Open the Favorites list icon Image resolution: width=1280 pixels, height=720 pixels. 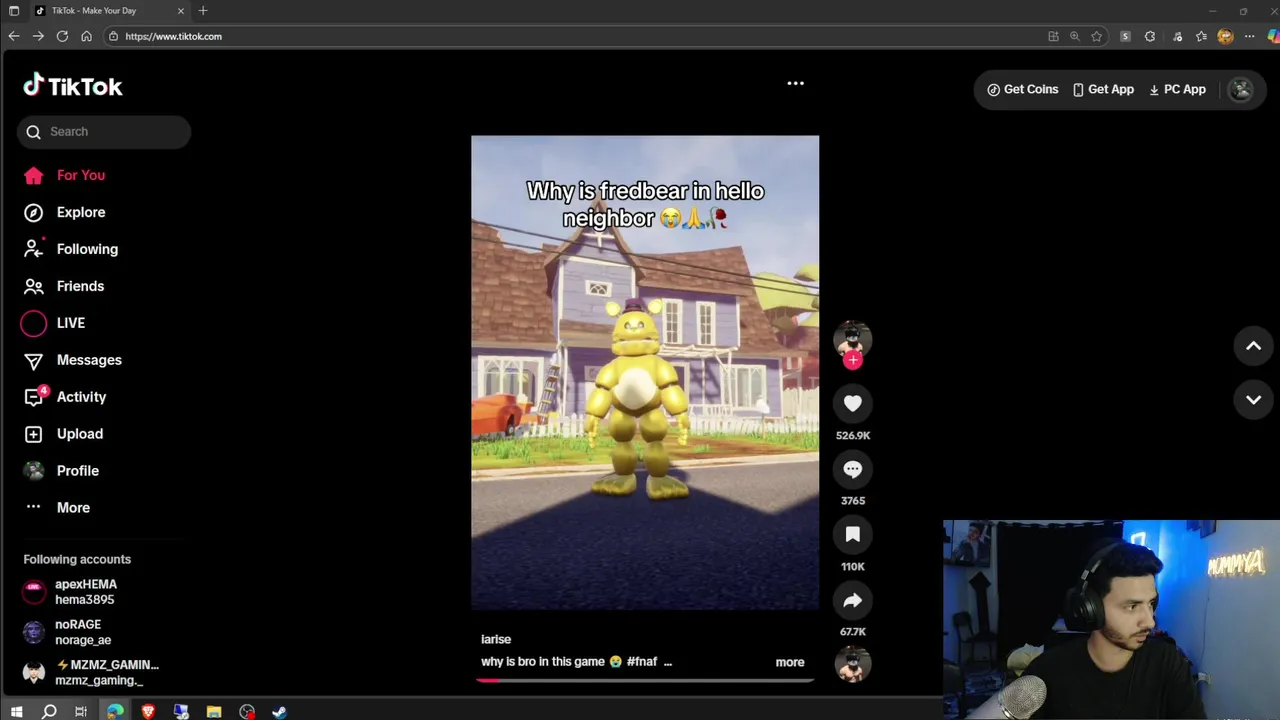[x=1201, y=36]
